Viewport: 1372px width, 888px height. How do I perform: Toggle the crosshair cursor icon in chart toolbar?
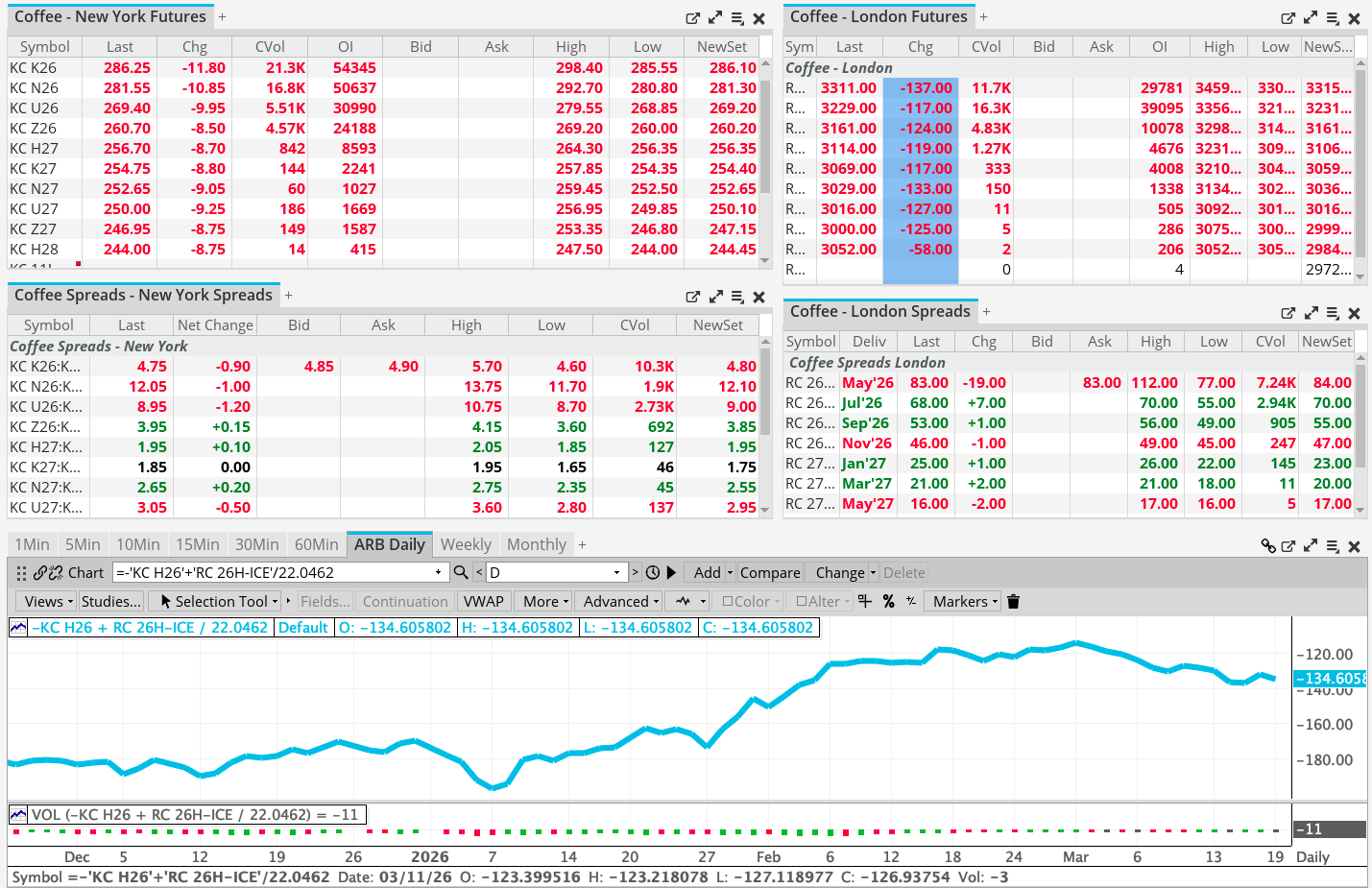pos(865,601)
